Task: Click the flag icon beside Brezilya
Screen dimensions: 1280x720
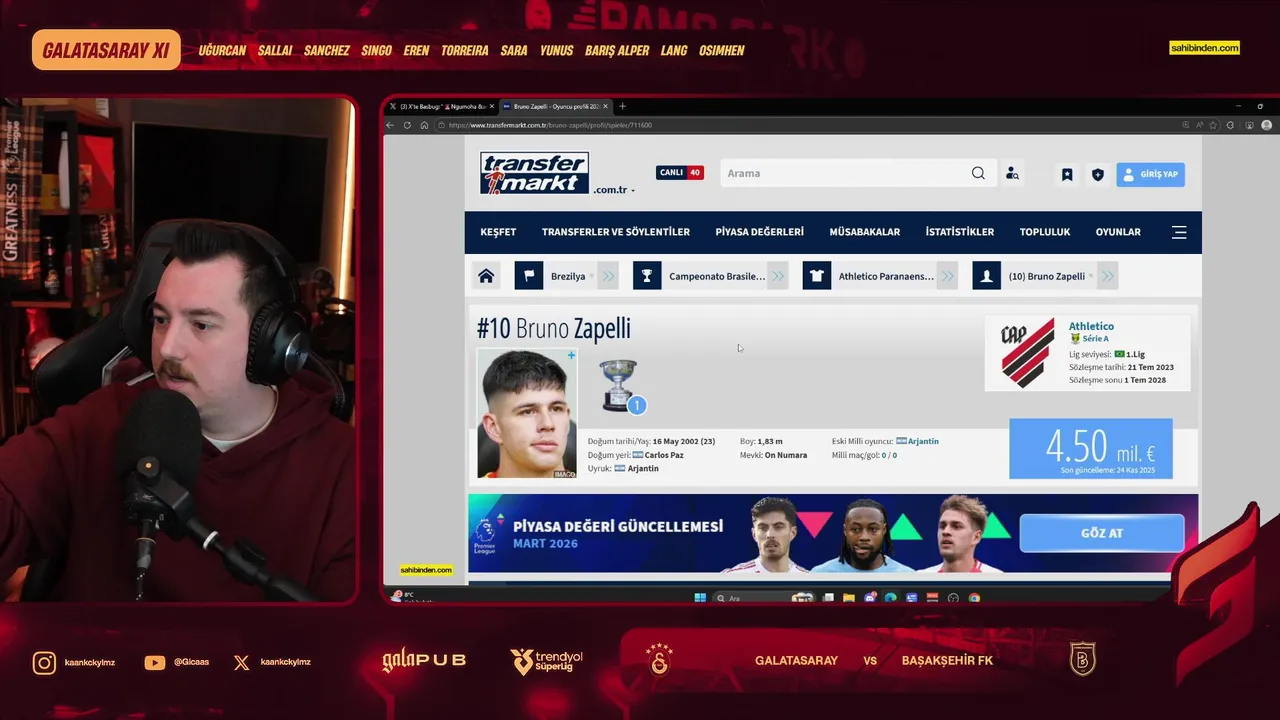Action: [529, 276]
